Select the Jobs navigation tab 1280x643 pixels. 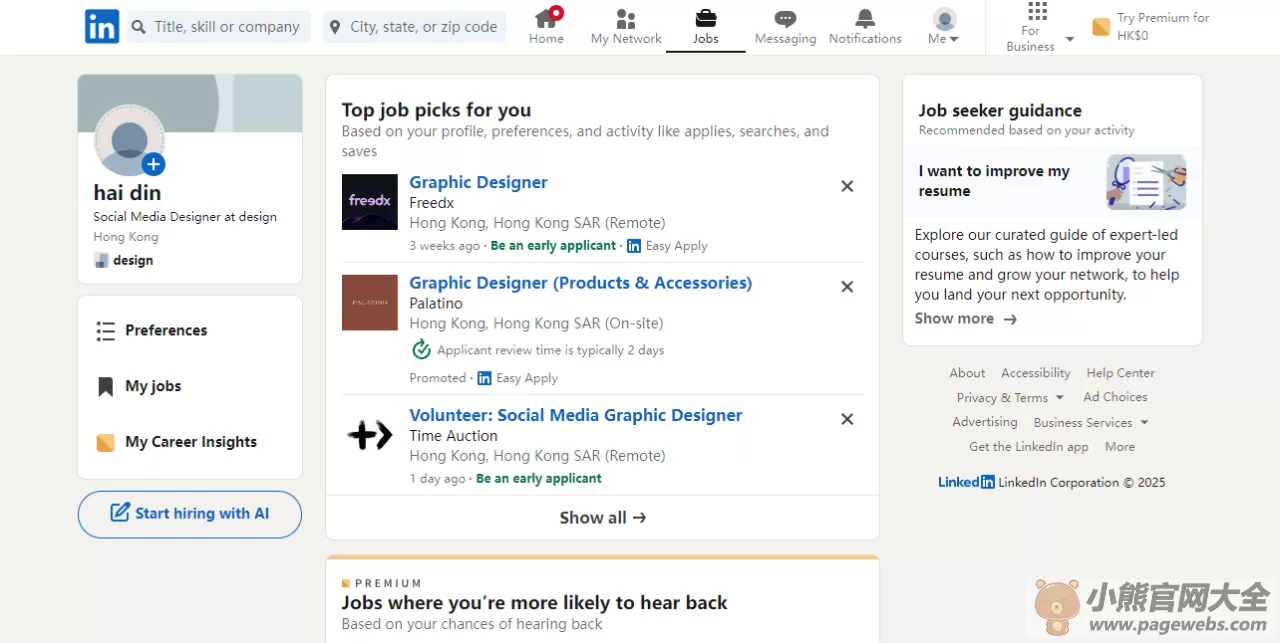706,26
